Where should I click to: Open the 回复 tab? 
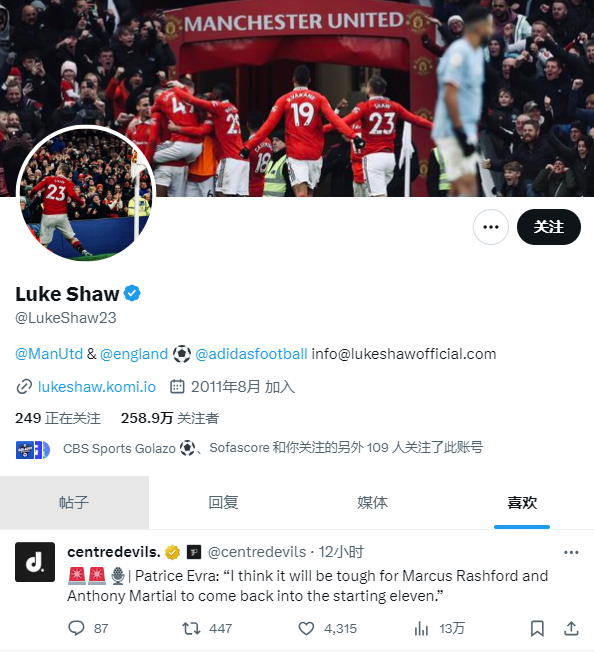click(x=223, y=502)
